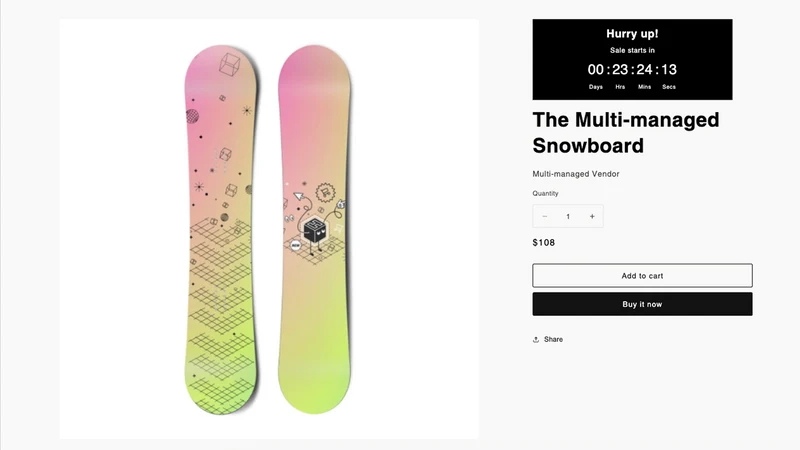The image size is (800, 450).
Task: Click the share upload arrow icon
Action: tap(536, 339)
